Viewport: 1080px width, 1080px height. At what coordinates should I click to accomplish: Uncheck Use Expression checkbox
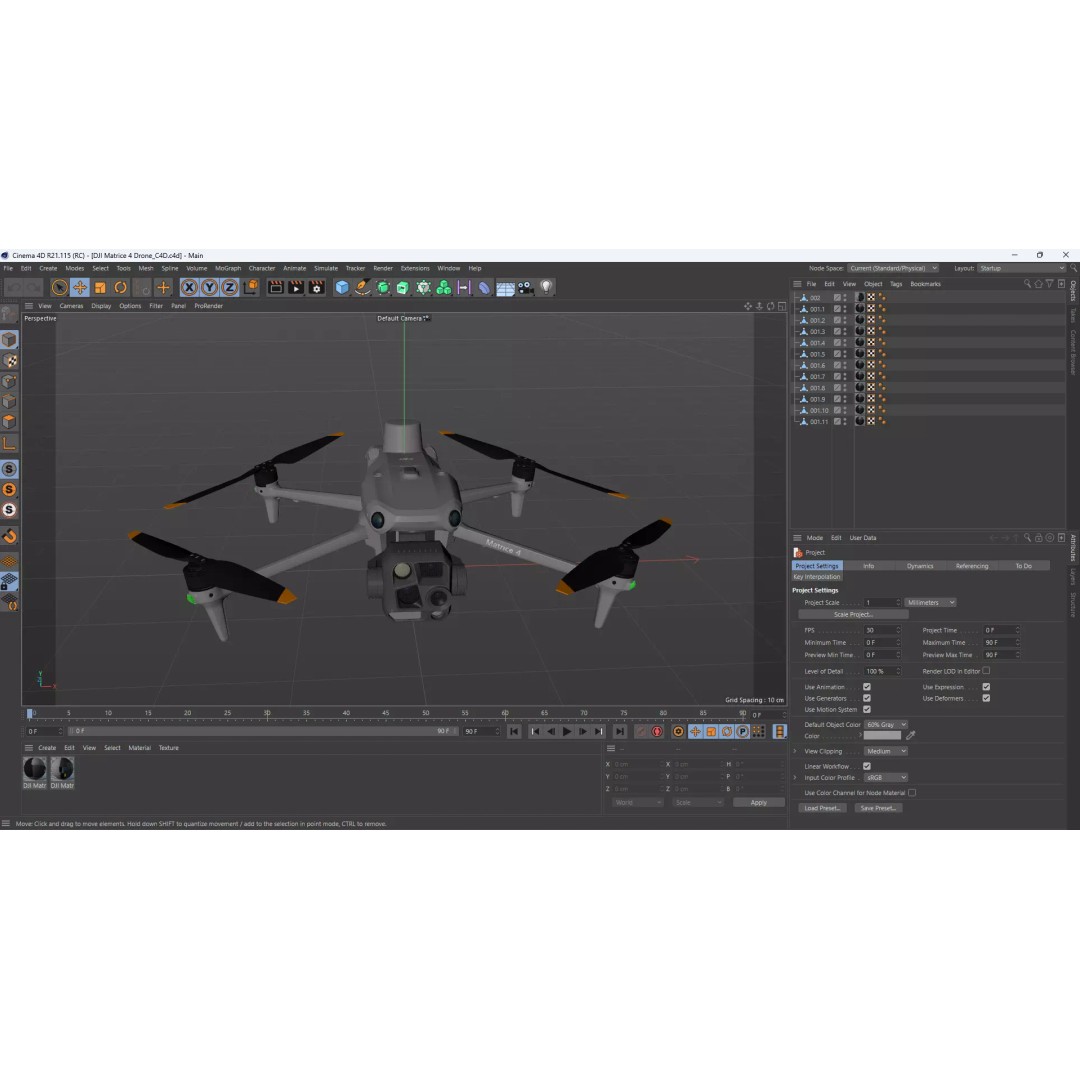pyautogui.click(x=986, y=687)
